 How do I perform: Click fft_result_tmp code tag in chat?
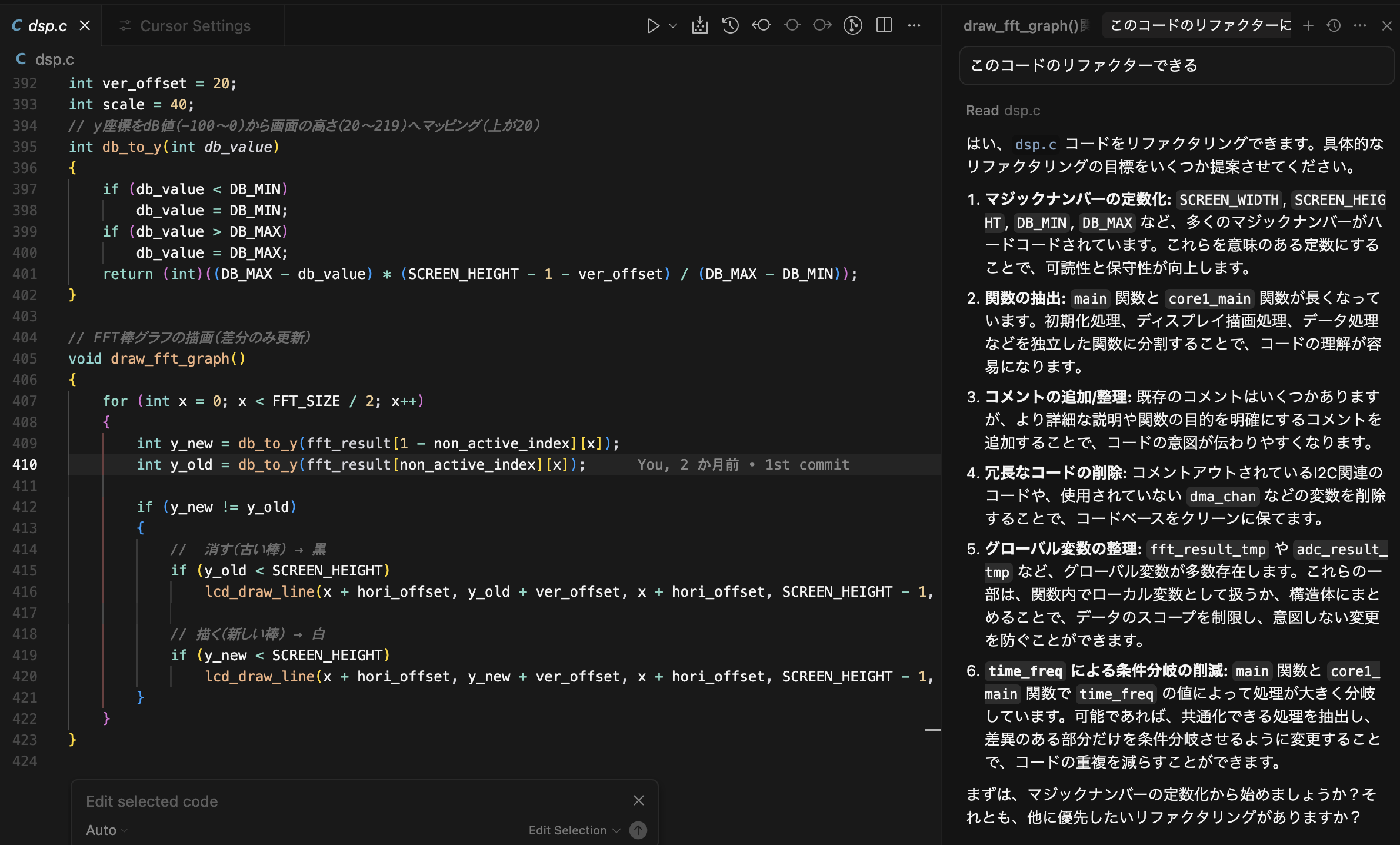[x=1208, y=550]
